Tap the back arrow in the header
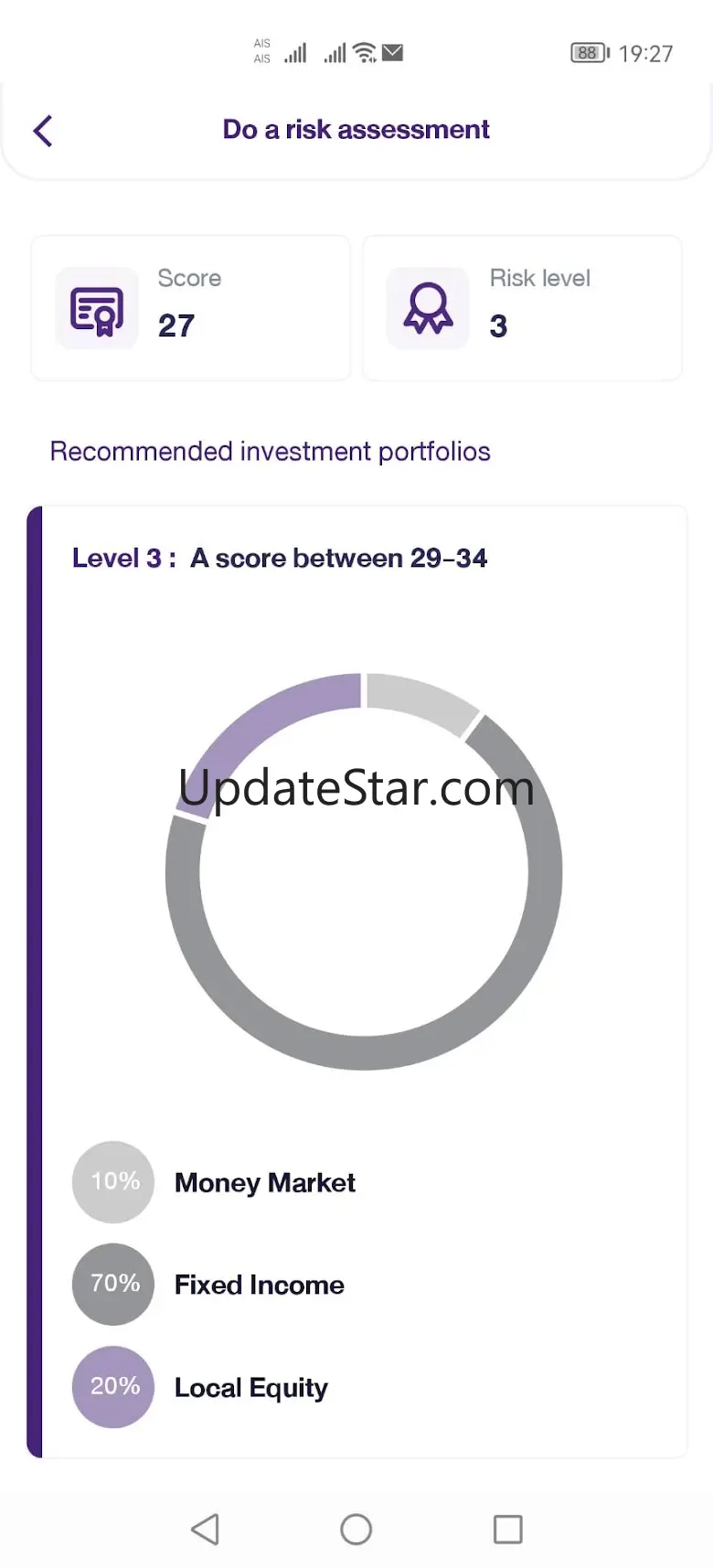This screenshot has width=713, height=1568. (43, 131)
